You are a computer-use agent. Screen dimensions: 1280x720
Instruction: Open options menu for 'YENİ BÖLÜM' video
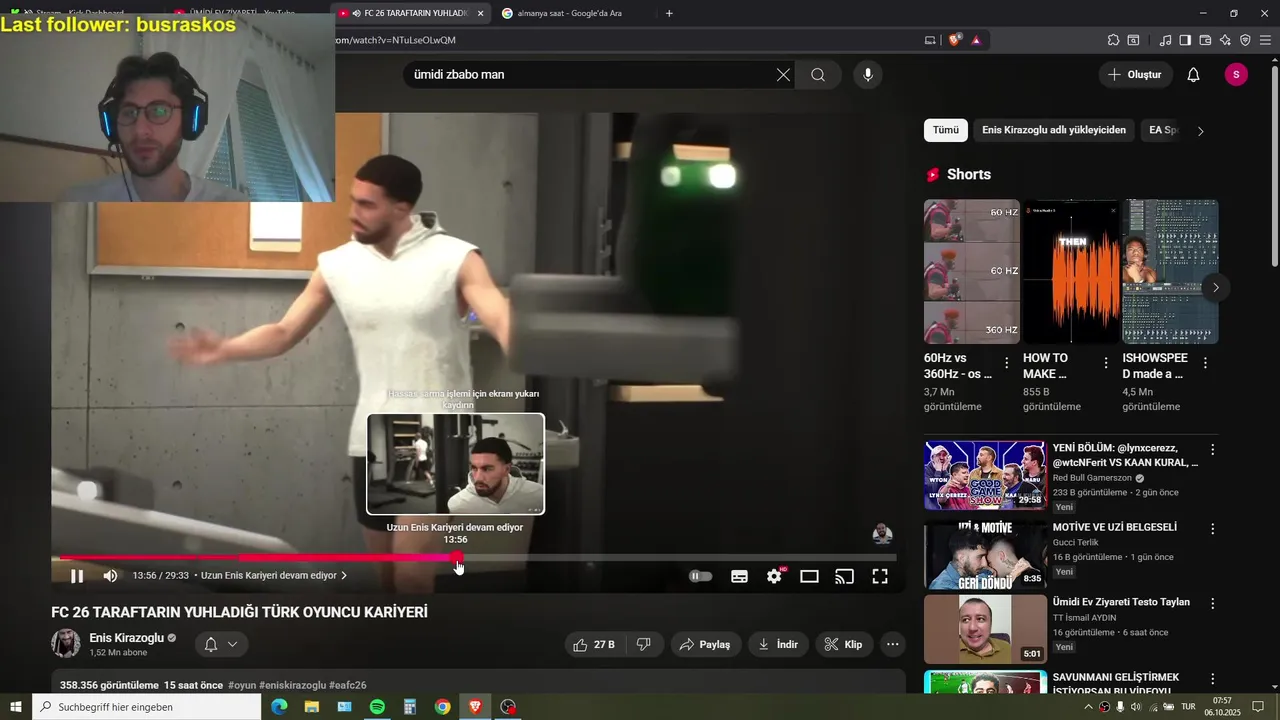(1213, 450)
